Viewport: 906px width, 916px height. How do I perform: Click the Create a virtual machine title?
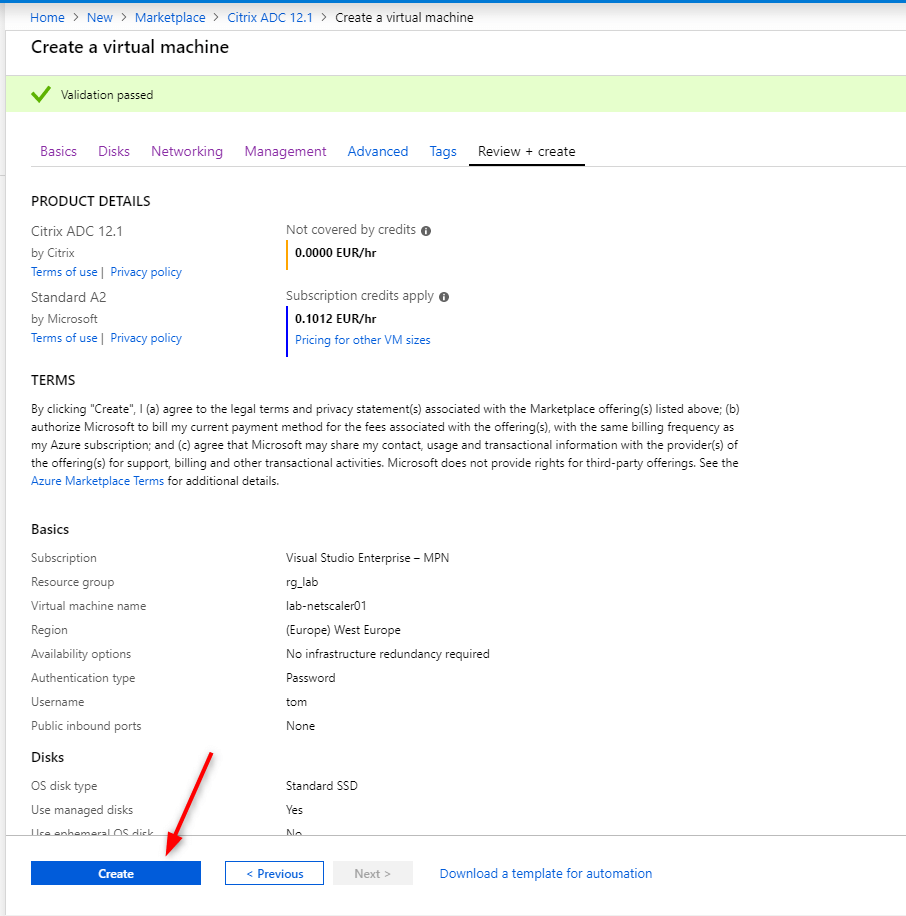[130, 47]
